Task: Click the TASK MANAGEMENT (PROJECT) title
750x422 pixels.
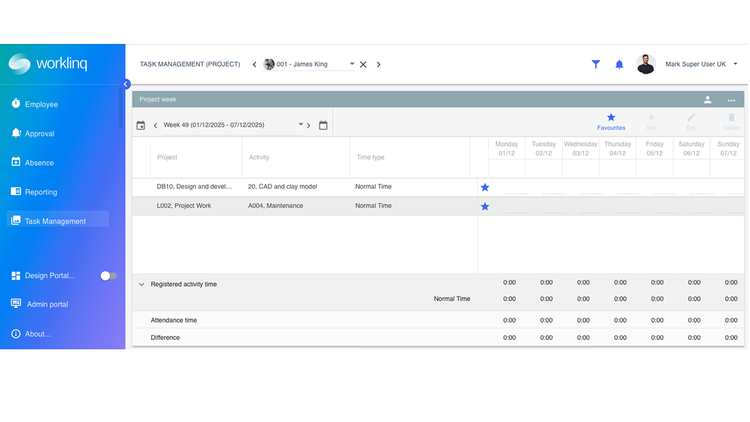Action: pos(190,64)
